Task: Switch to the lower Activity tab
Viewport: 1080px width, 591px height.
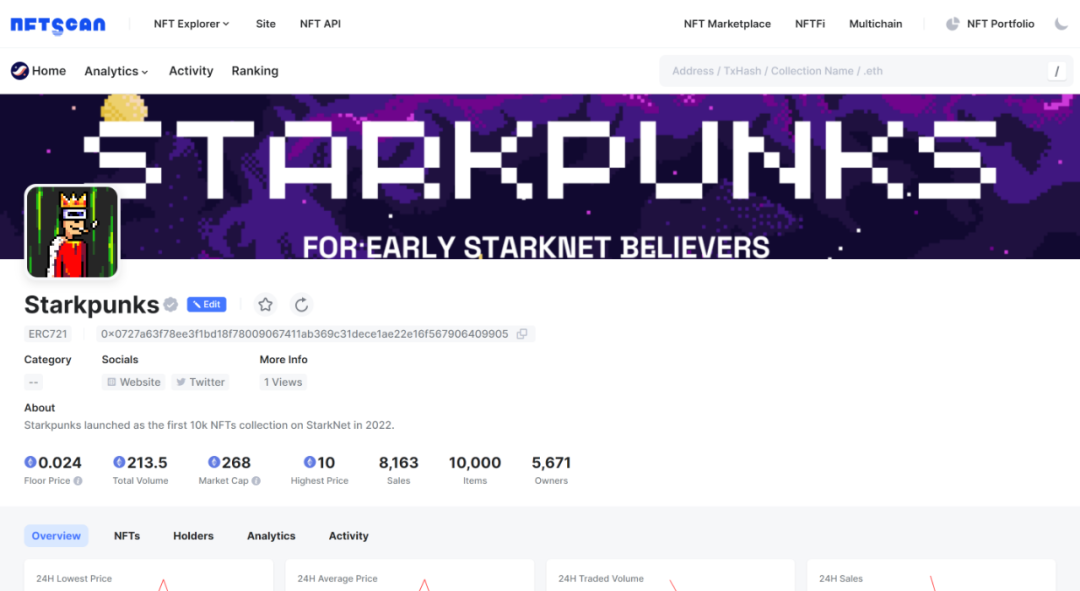Action: (x=349, y=536)
